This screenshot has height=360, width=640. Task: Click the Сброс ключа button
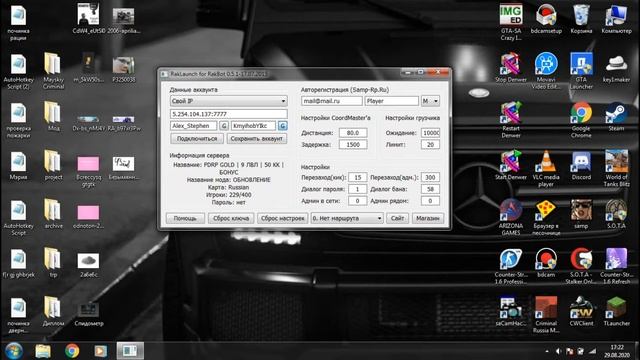click(231, 218)
